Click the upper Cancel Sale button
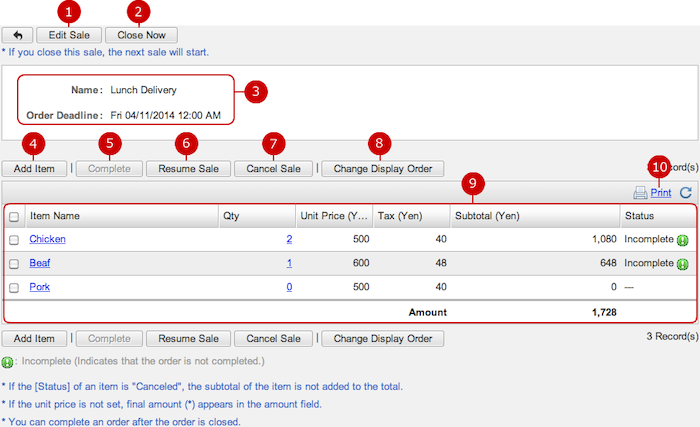Screen dimensions: 700x427 273,169
